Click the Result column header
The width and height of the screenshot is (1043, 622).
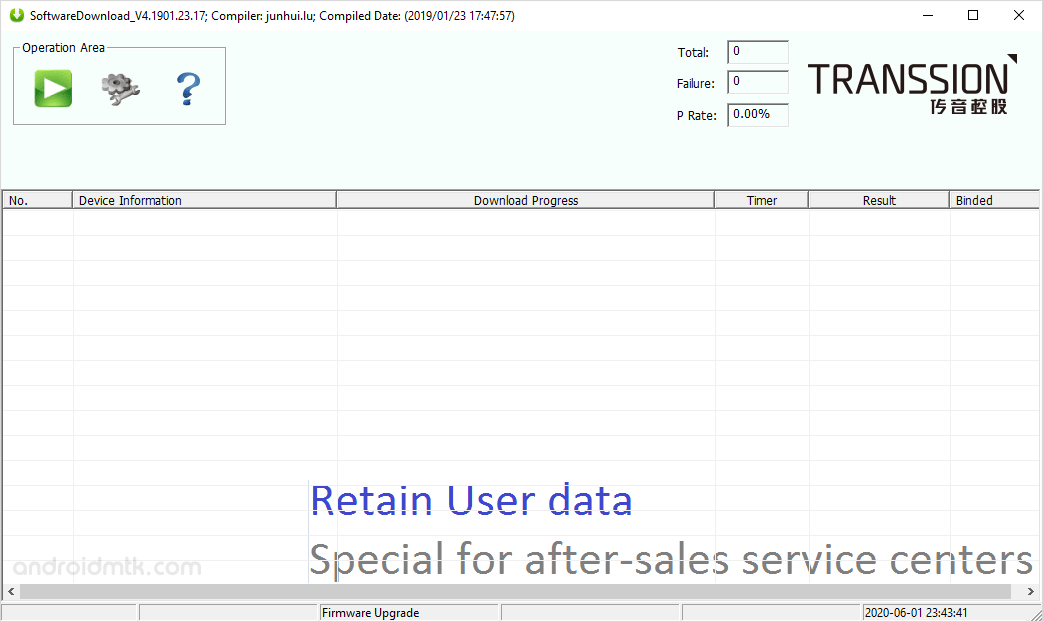(x=878, y=199)
